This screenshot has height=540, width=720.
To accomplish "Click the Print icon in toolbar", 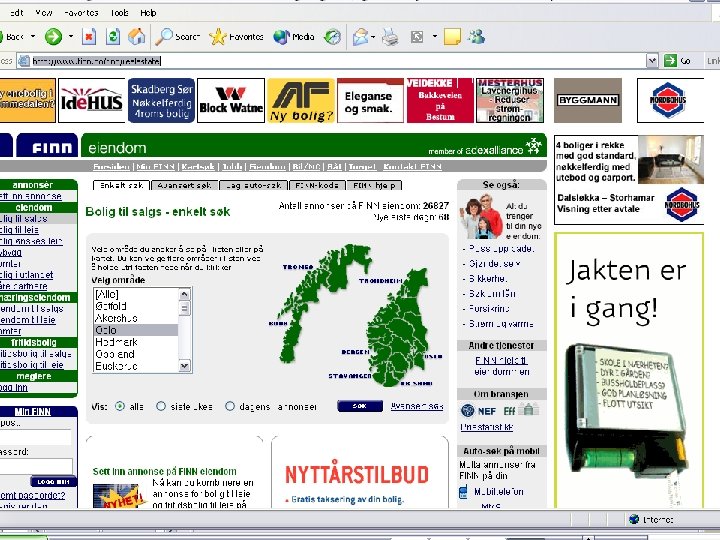I will (x=390, y=36).
